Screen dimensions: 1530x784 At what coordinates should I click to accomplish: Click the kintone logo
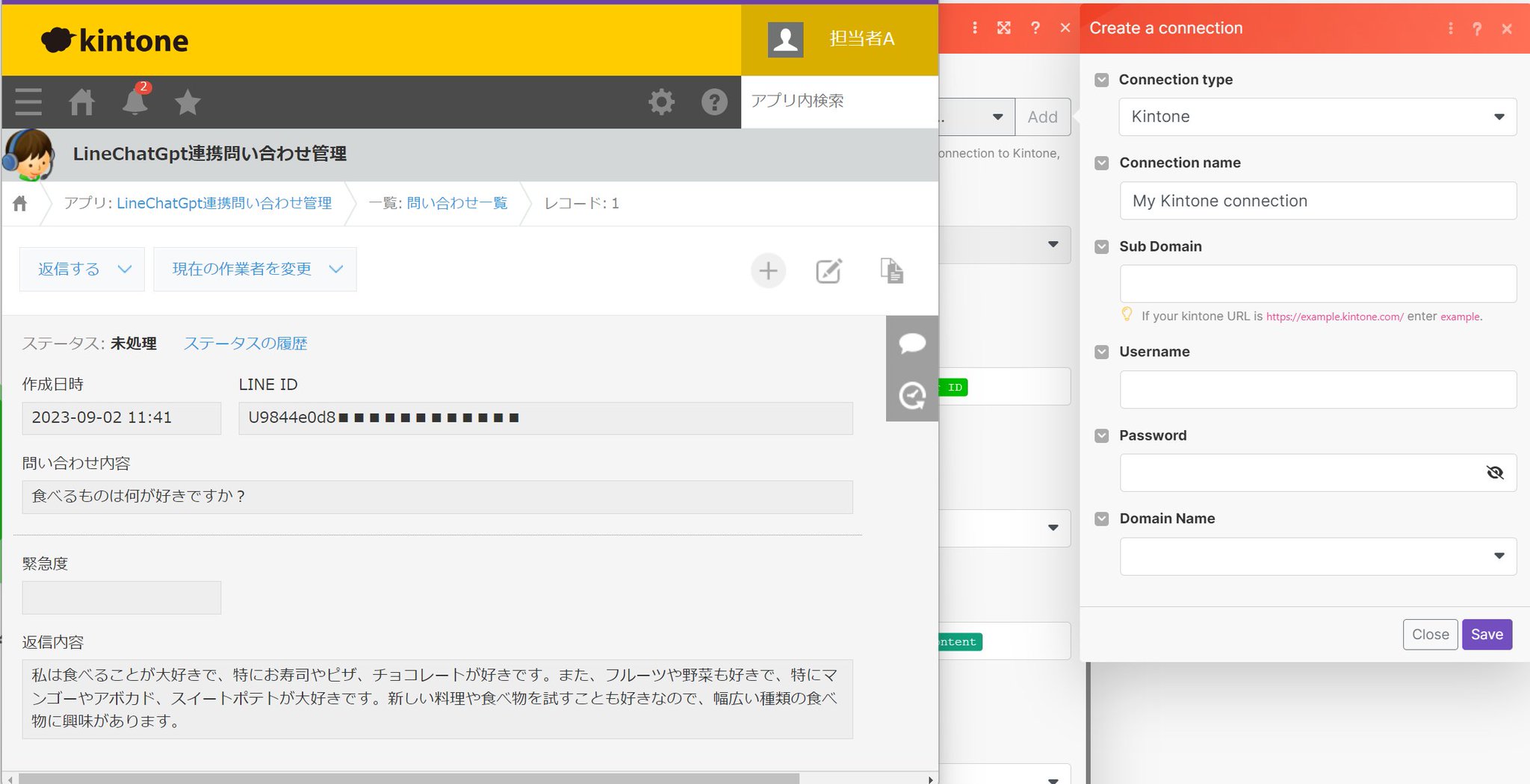pos(114,40)
